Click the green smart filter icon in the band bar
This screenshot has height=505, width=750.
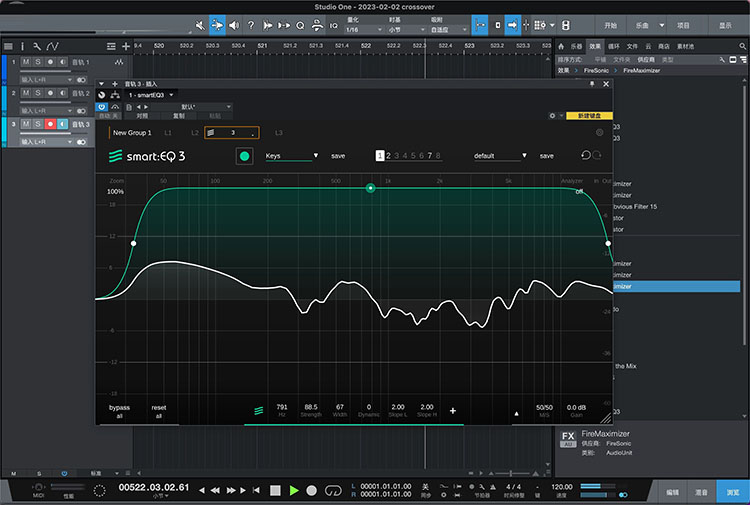click(x=258, y=411)
